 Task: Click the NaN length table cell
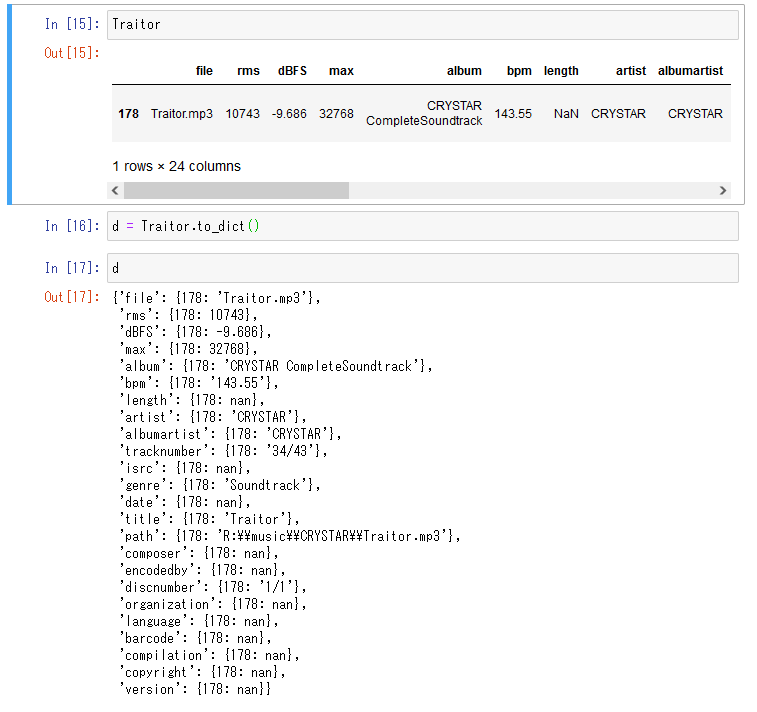point(566,114)
